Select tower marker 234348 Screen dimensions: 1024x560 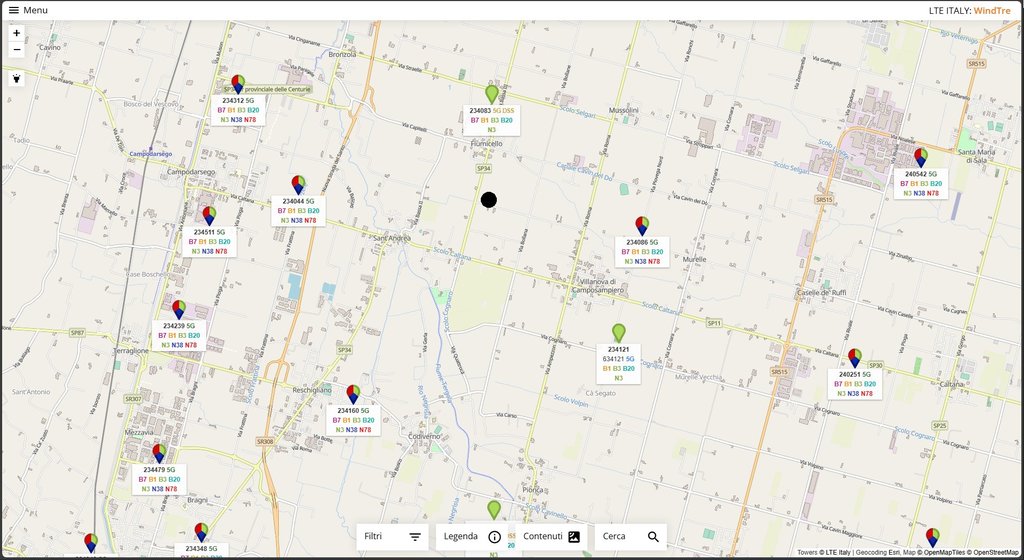[201, 533]
